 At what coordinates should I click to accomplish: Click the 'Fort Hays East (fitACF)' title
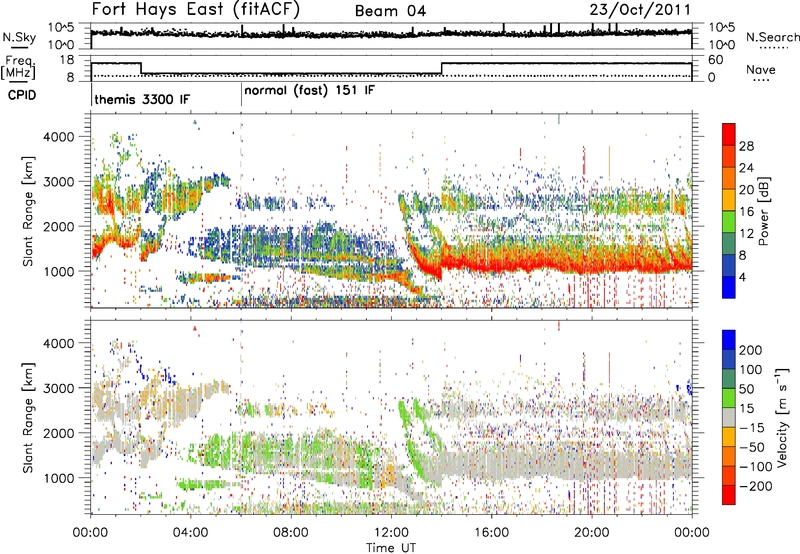click(x=196, y=10)
